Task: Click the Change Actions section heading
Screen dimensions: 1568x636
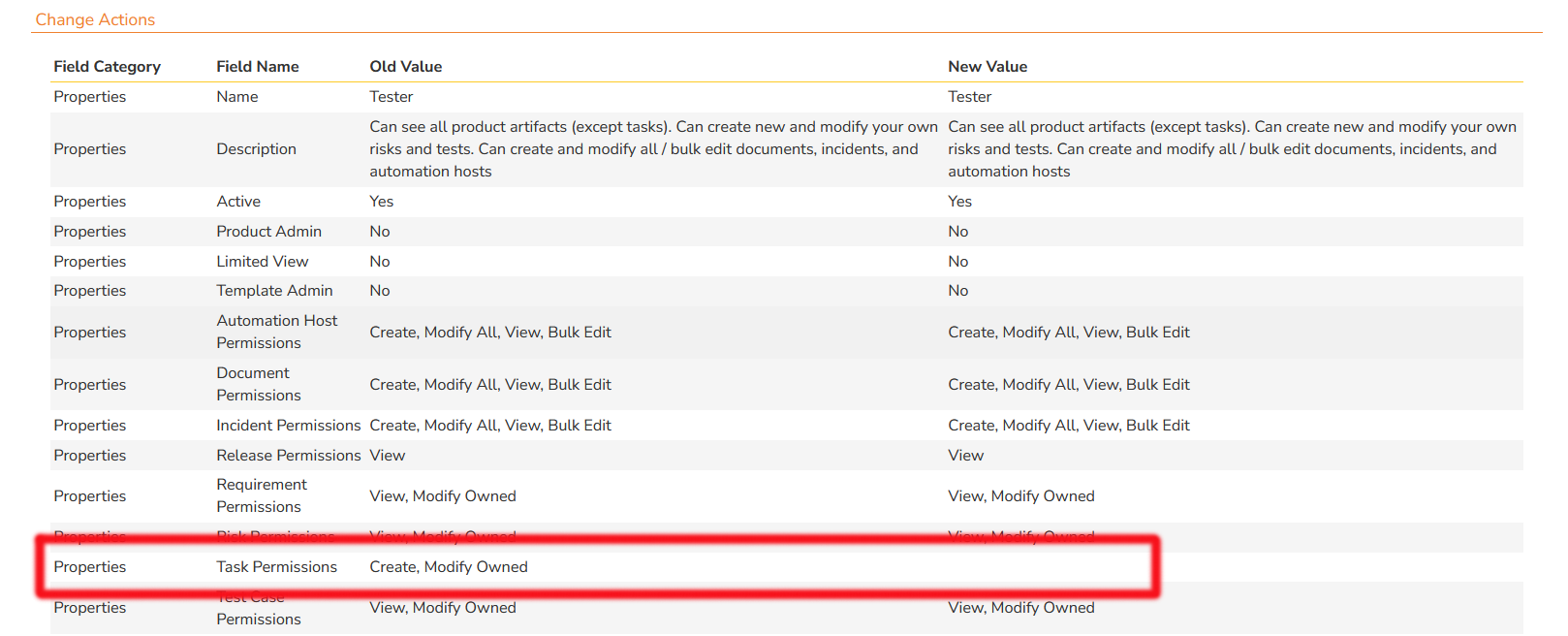Action: click(95, 19)
